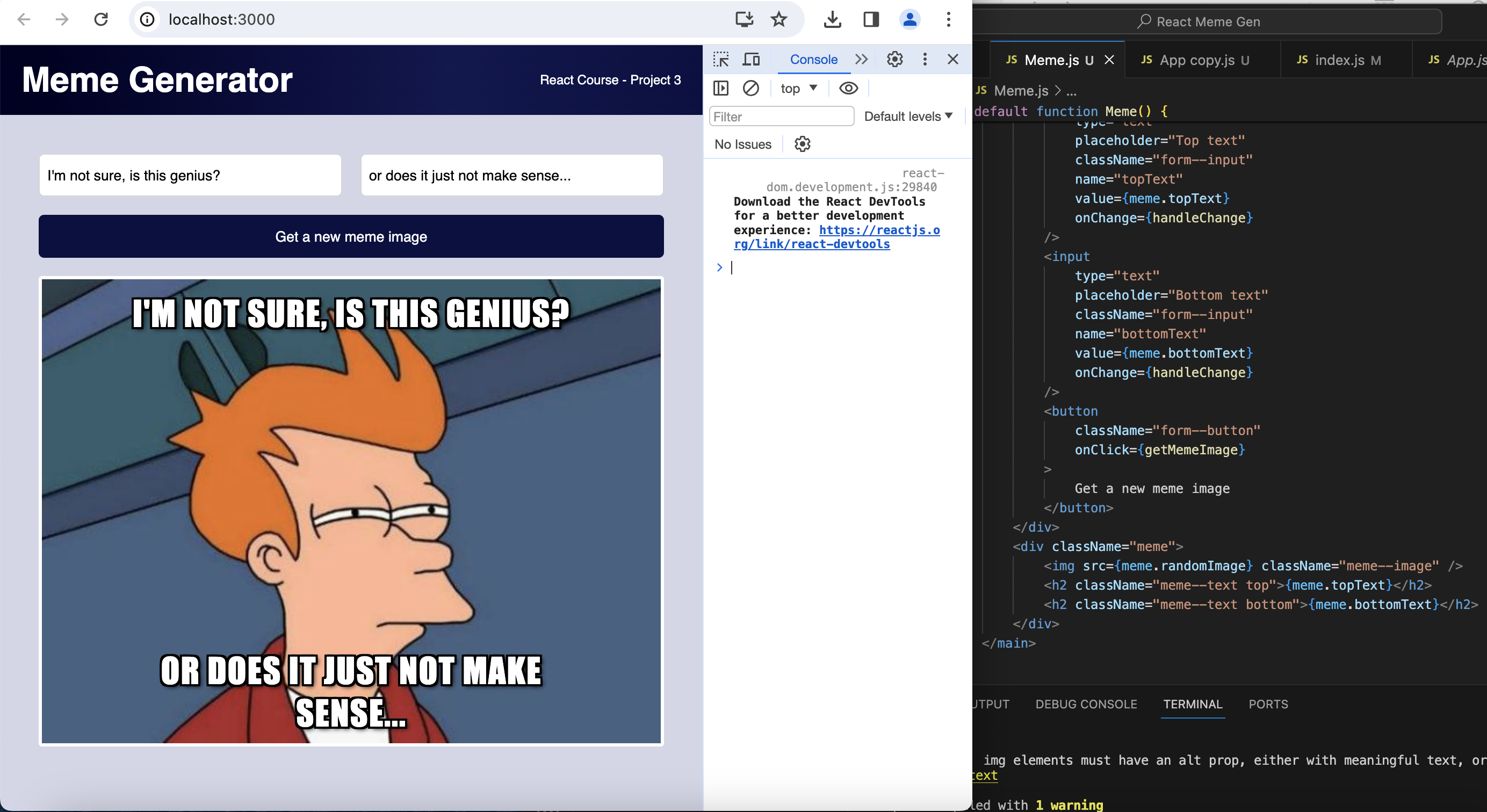Select the Console tab in DevTools

pos(813,60)
